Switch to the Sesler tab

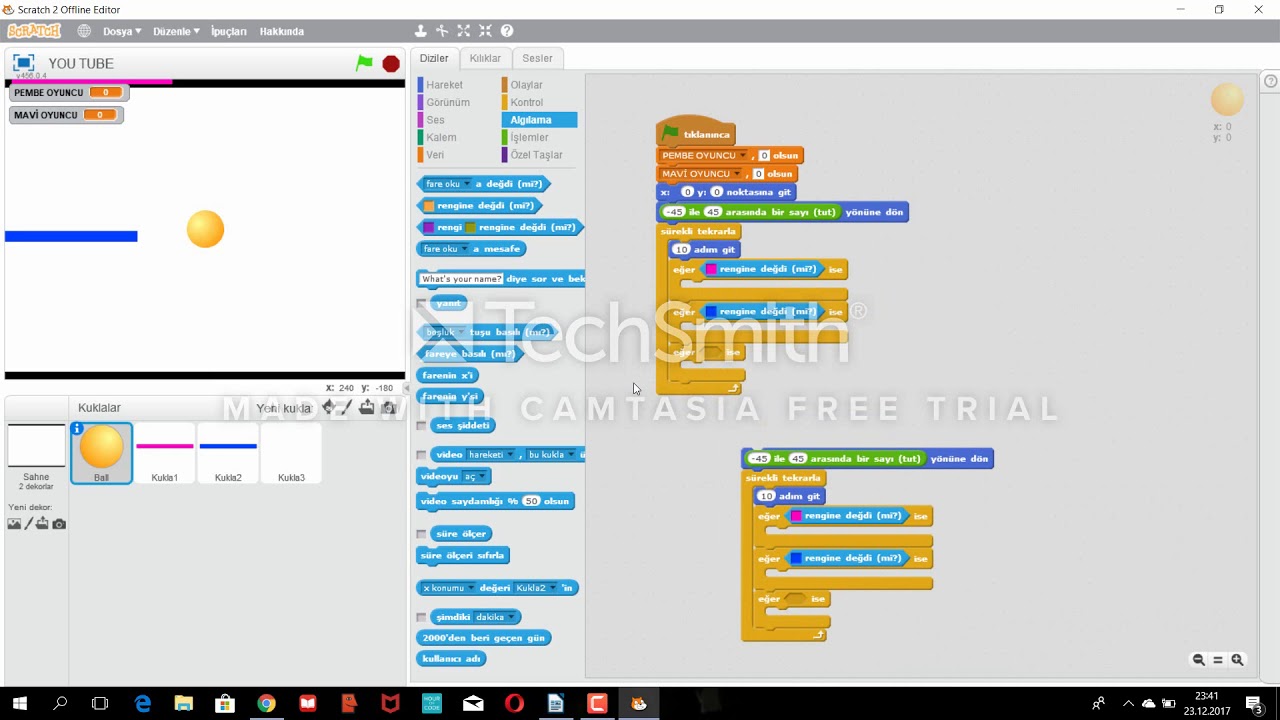coord(537,58)
